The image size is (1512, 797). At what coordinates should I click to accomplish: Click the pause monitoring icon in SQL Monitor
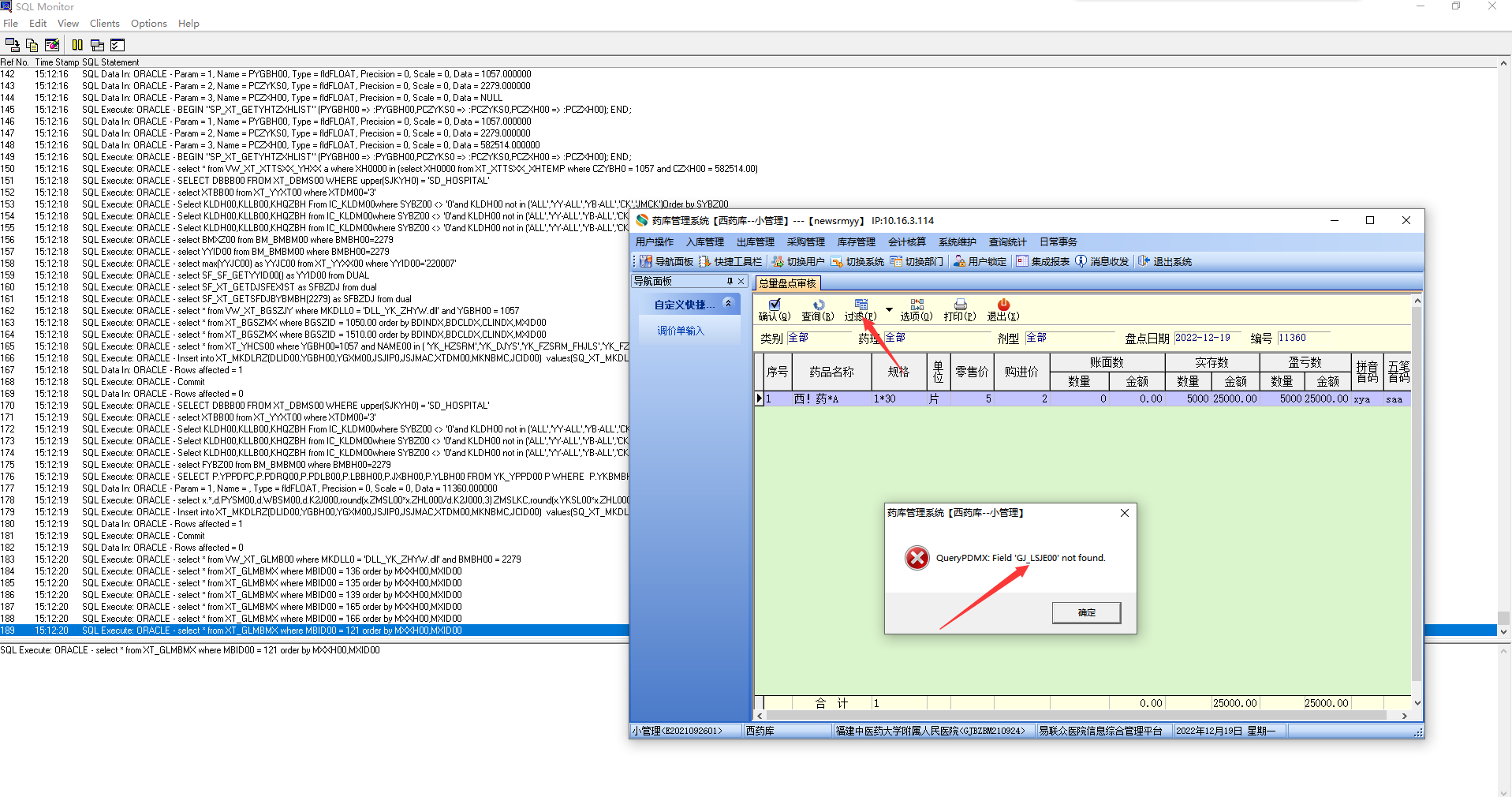[77, 45]
